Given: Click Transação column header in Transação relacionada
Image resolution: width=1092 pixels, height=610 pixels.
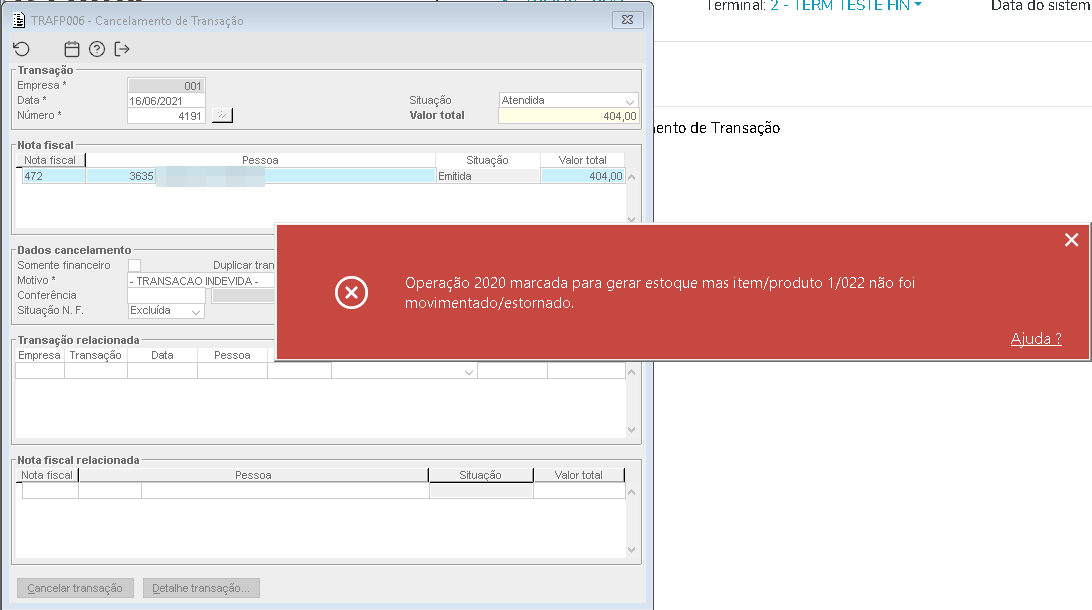Looking at the screenshot, I should point(95,355).
